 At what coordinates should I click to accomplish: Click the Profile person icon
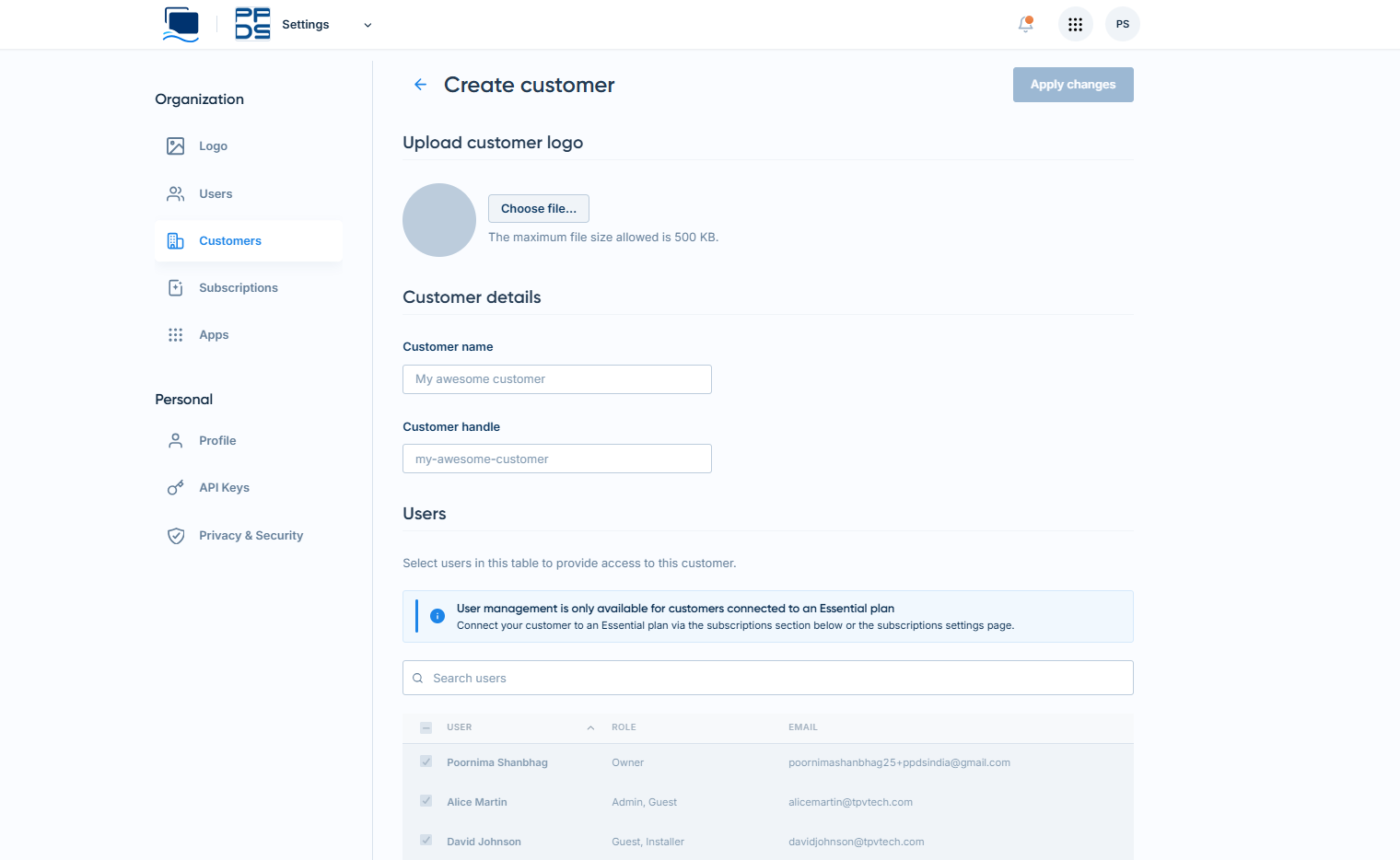coord(175,440)
